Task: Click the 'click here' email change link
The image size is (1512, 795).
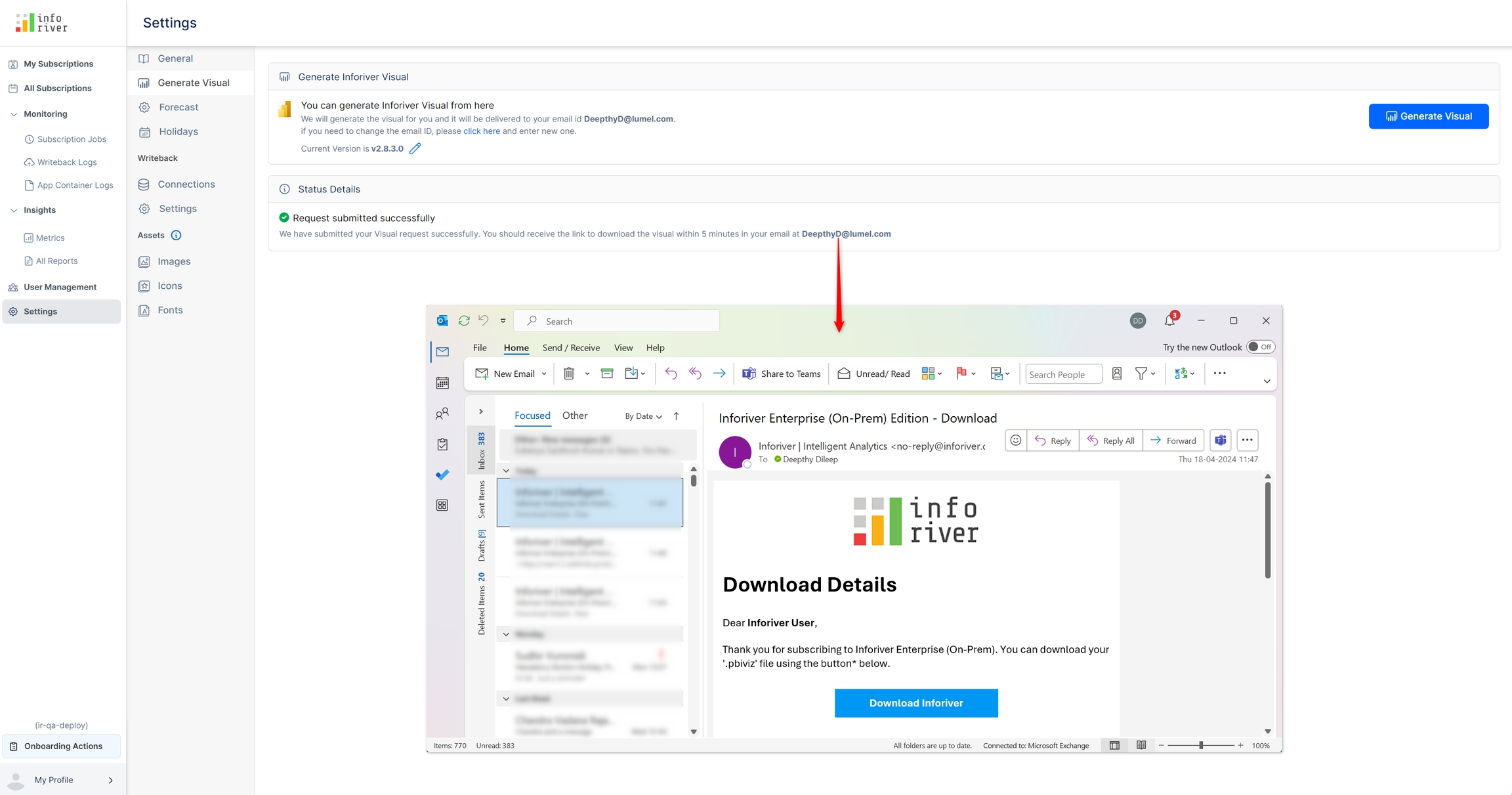Action: coord(481,131)
